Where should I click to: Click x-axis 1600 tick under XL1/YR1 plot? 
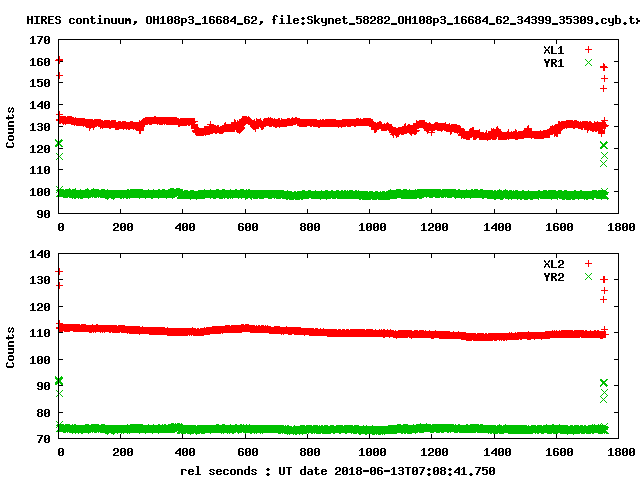[559, 227]
